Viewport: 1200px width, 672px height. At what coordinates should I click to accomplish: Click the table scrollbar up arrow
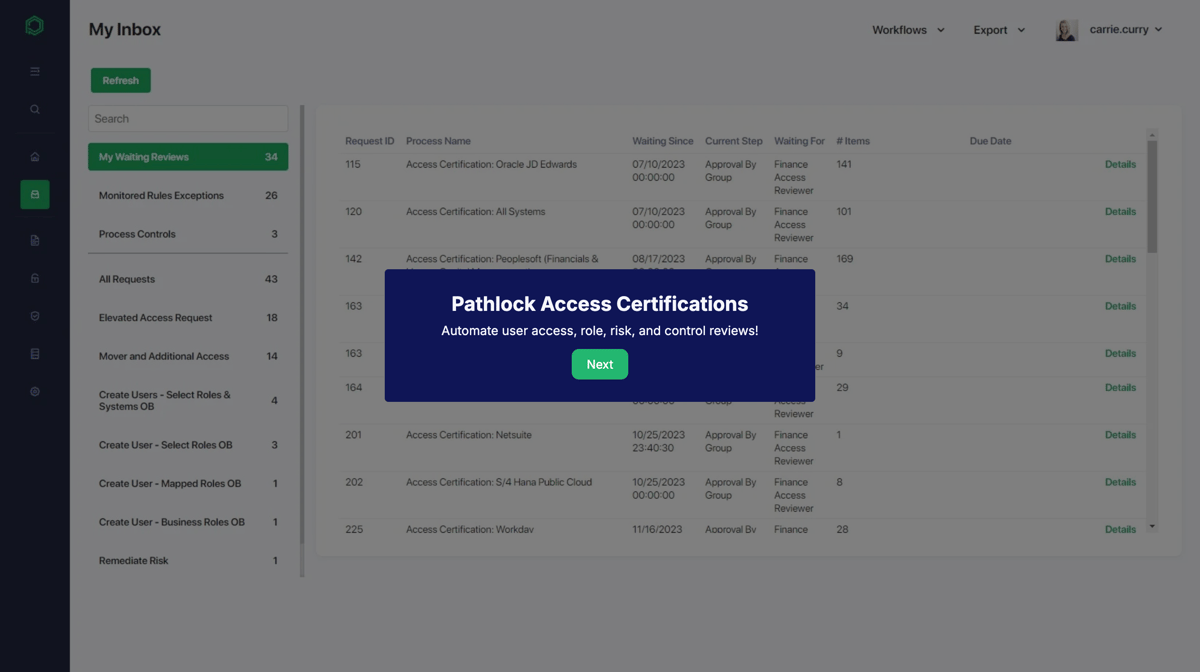pos(1152,134)
